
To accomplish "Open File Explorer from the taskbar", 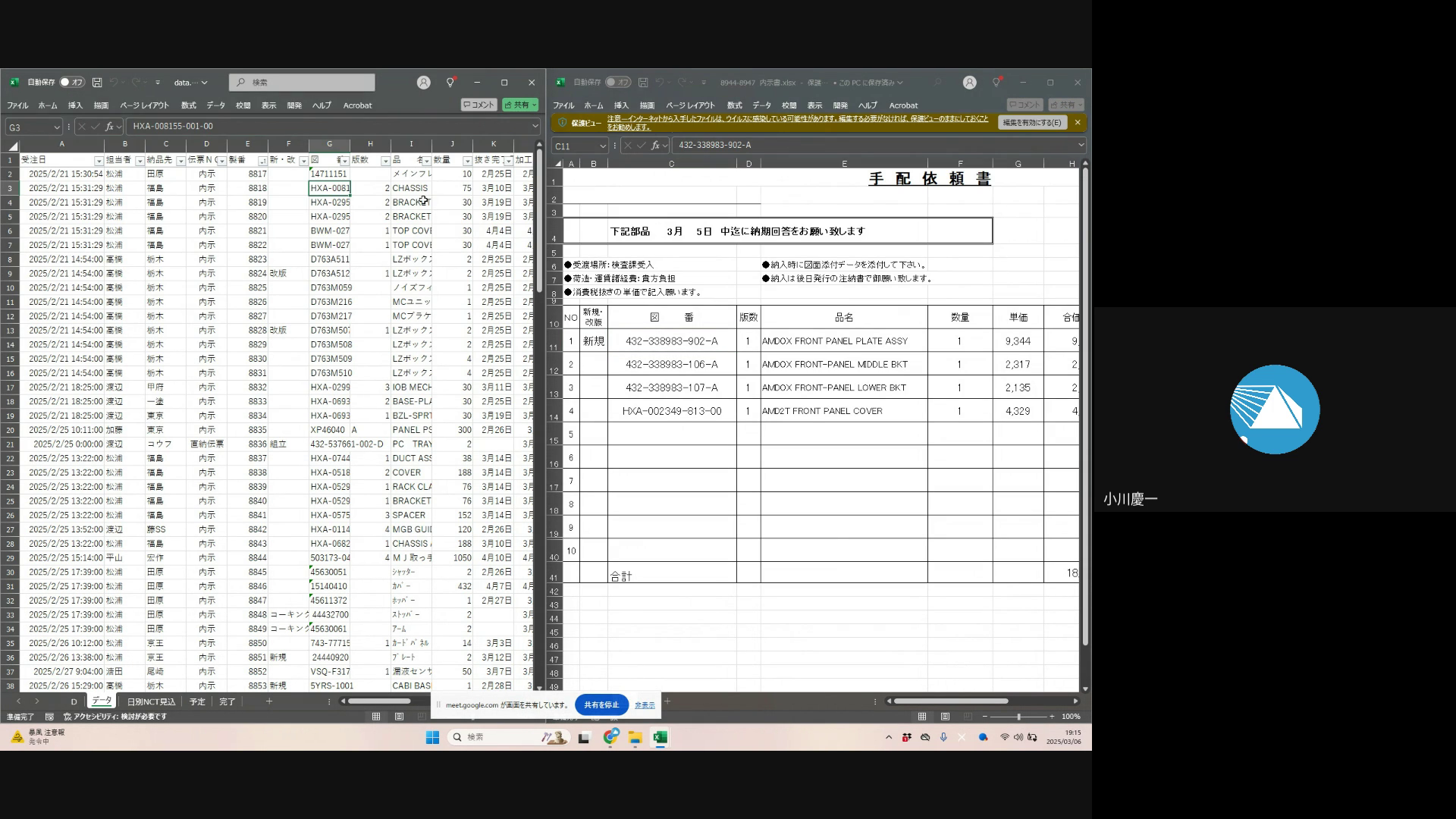I will (x=635, y=737).
